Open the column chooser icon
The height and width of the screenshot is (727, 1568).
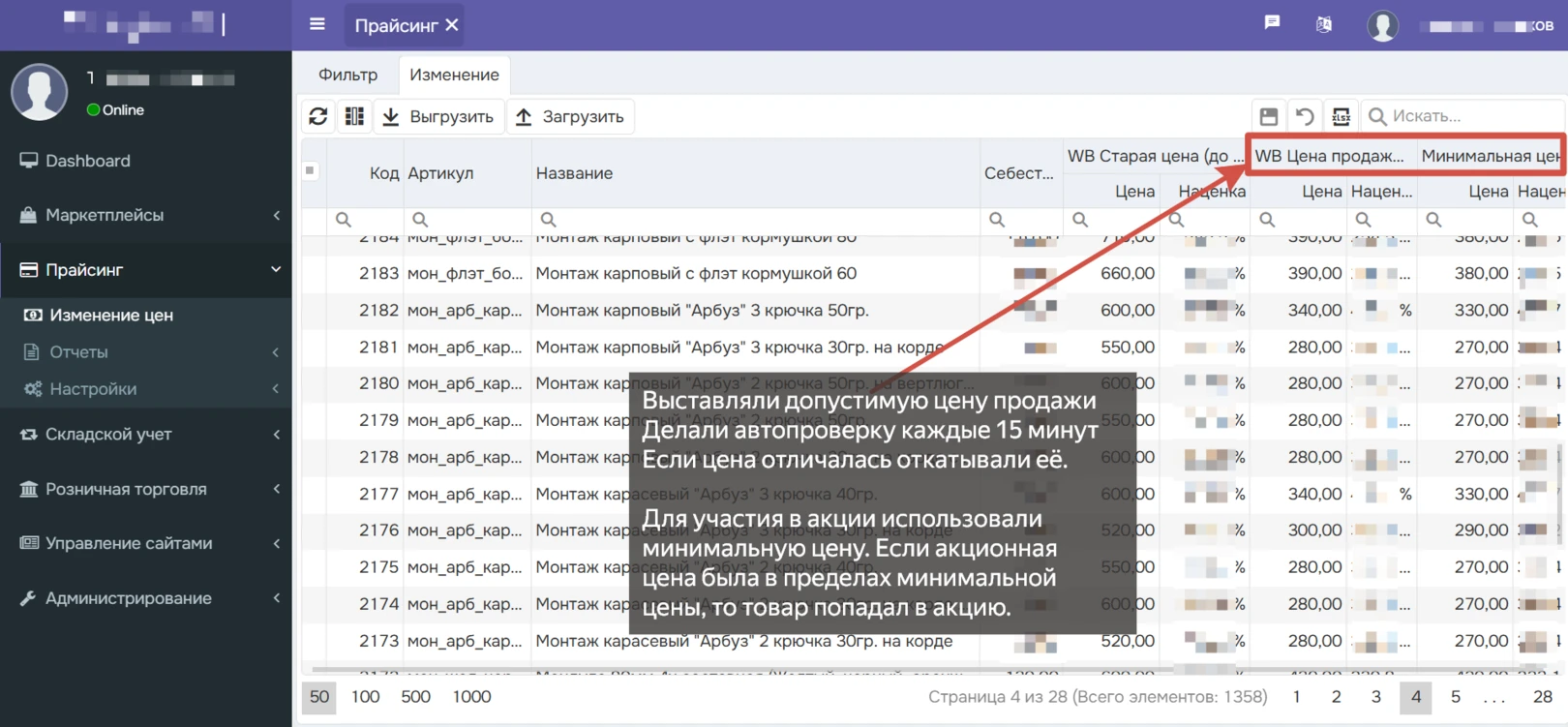[354, 116]
